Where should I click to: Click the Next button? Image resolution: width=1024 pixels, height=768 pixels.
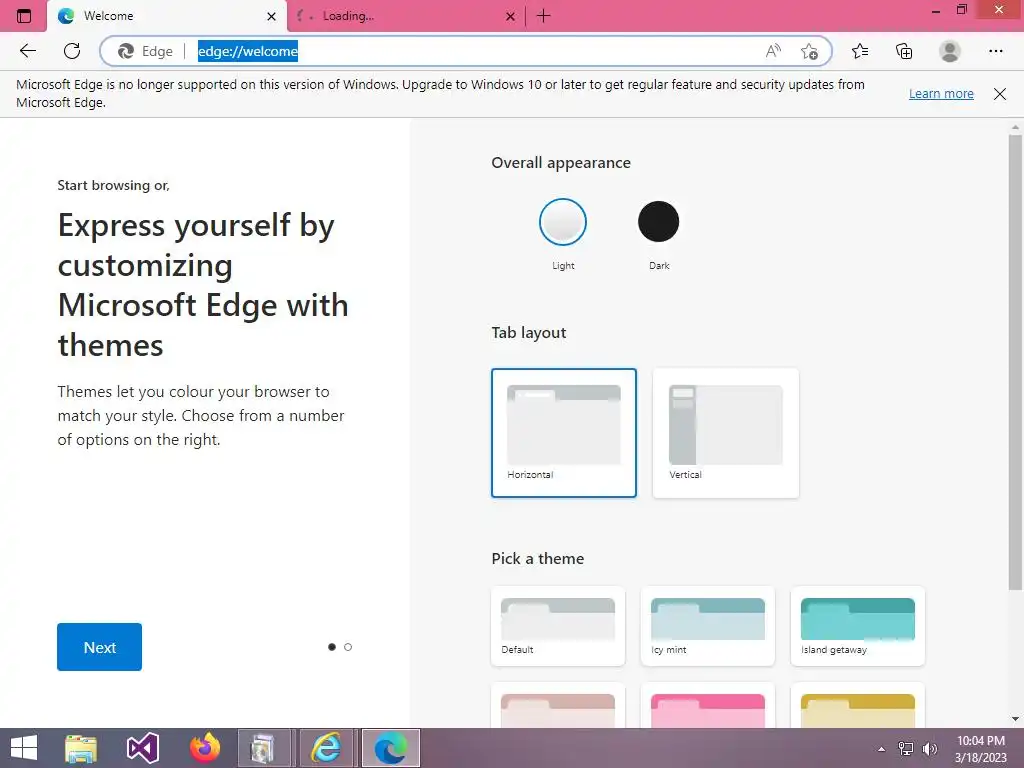[99, 647]
